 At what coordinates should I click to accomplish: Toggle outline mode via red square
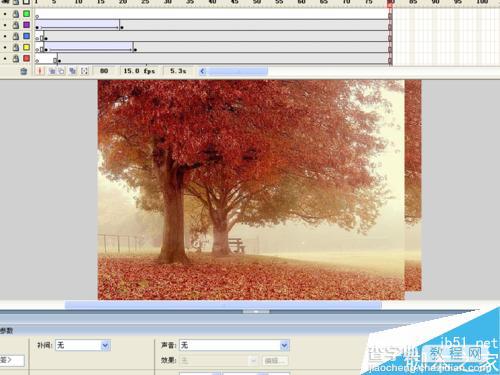point(26,59)
